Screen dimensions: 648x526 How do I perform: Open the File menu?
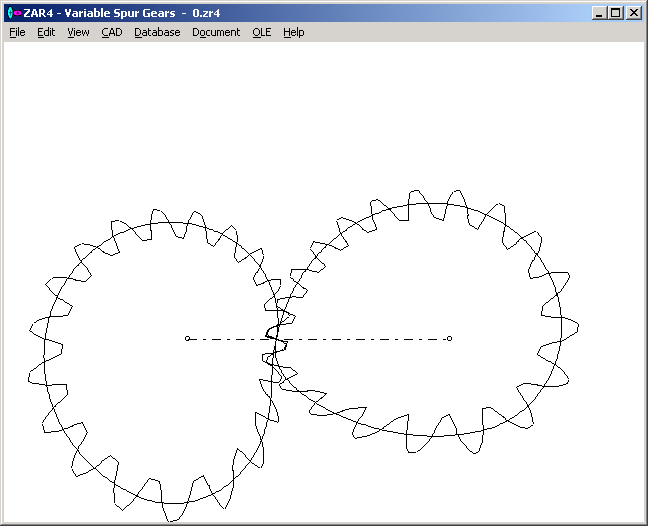(17, 32)
